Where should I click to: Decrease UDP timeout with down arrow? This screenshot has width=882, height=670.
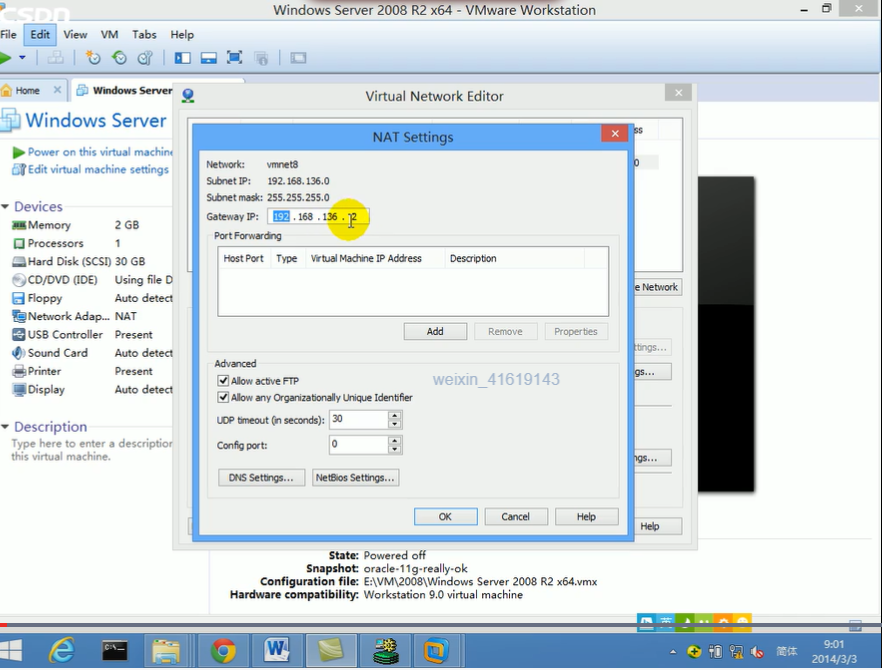[x=395, y=424]
